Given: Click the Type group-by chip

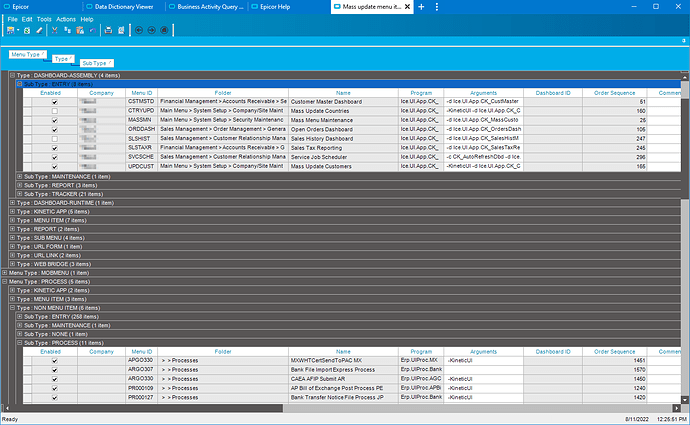Looking at the screenshot, I should click(x=63, y=59).
